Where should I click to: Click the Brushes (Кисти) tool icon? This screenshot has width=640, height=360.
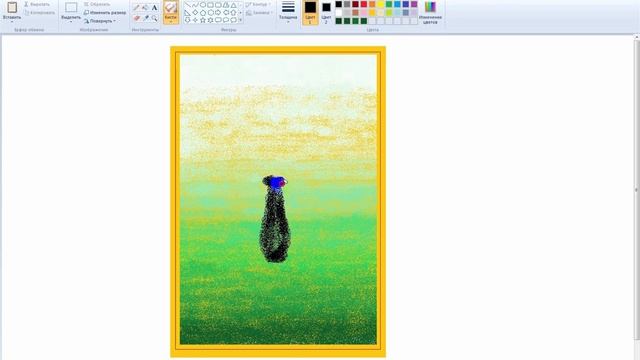(x=171, y=8)
